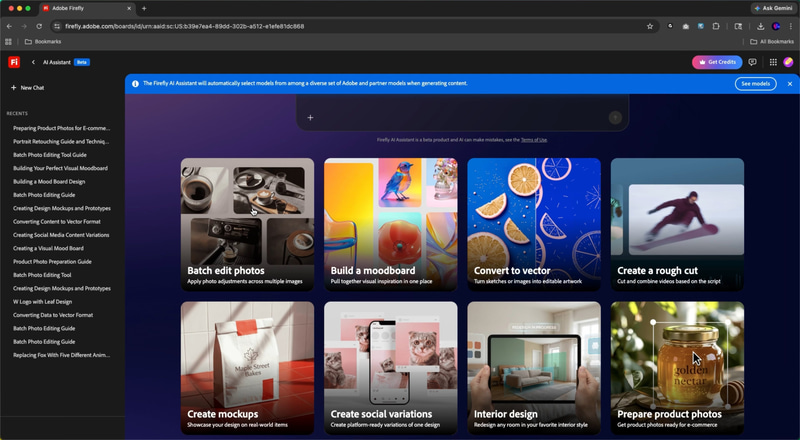Dismiss the blue models info banner

pyautogui.click(x=790, y=84)
